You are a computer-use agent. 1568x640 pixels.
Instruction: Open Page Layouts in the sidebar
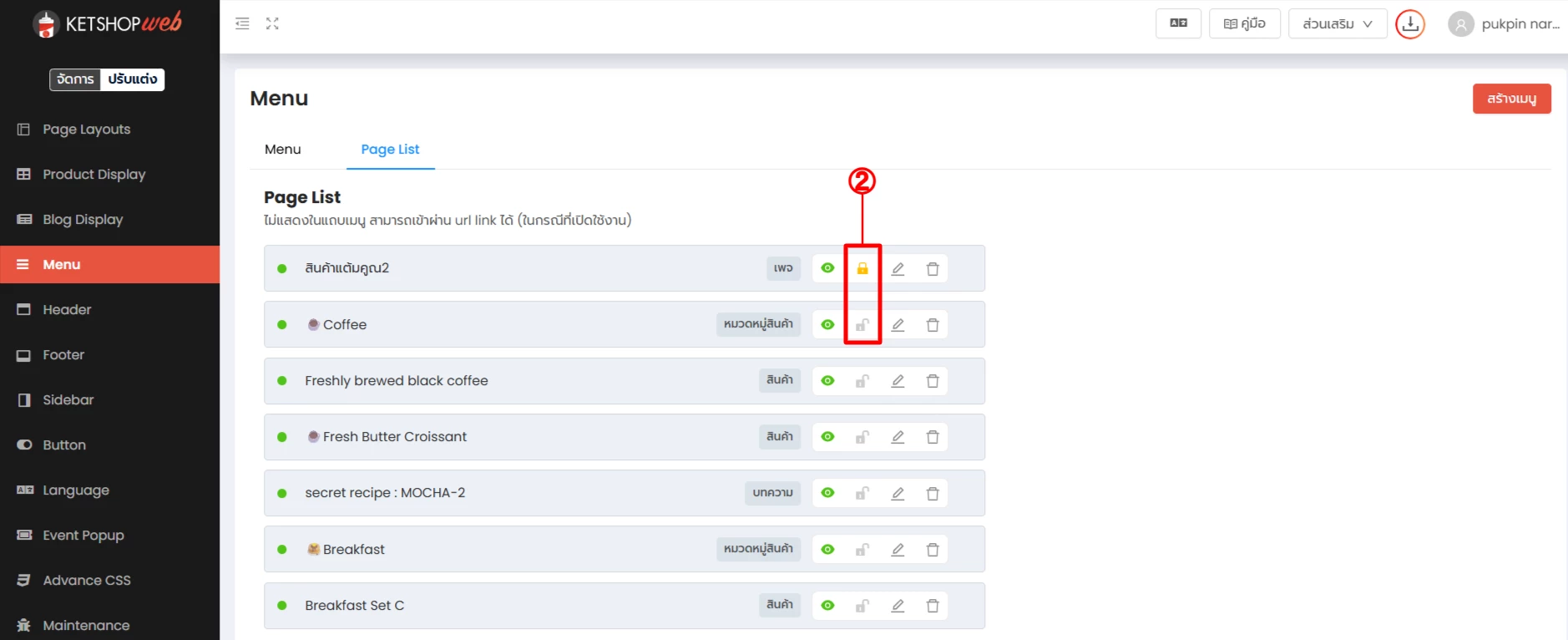click(109, 129)
